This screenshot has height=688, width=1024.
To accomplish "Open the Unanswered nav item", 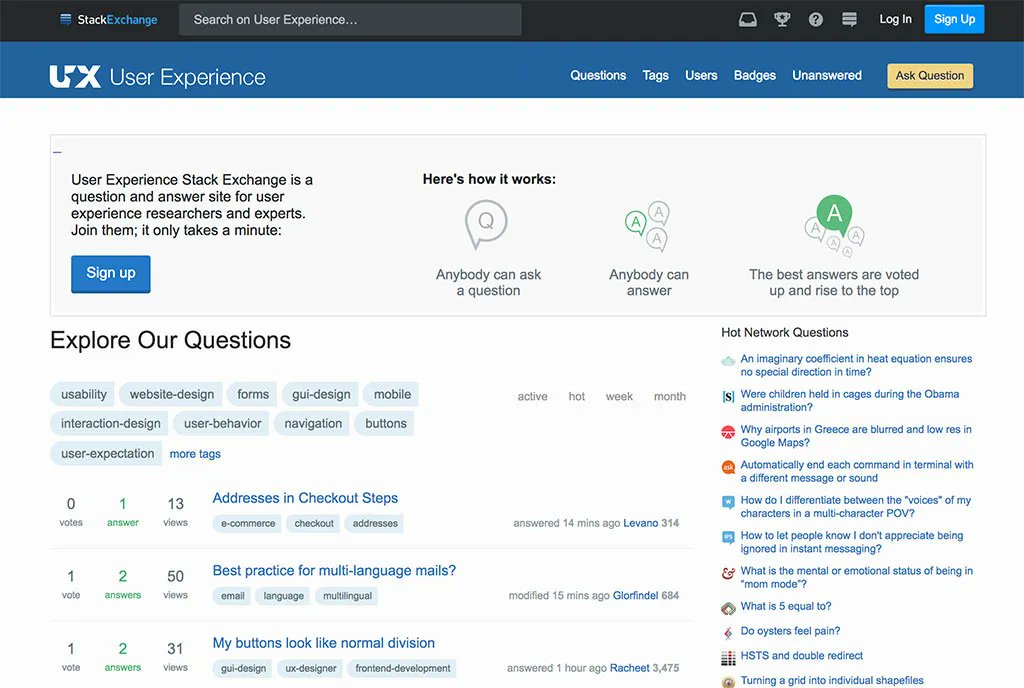I will pyautogui.click(x=827, y=75).
